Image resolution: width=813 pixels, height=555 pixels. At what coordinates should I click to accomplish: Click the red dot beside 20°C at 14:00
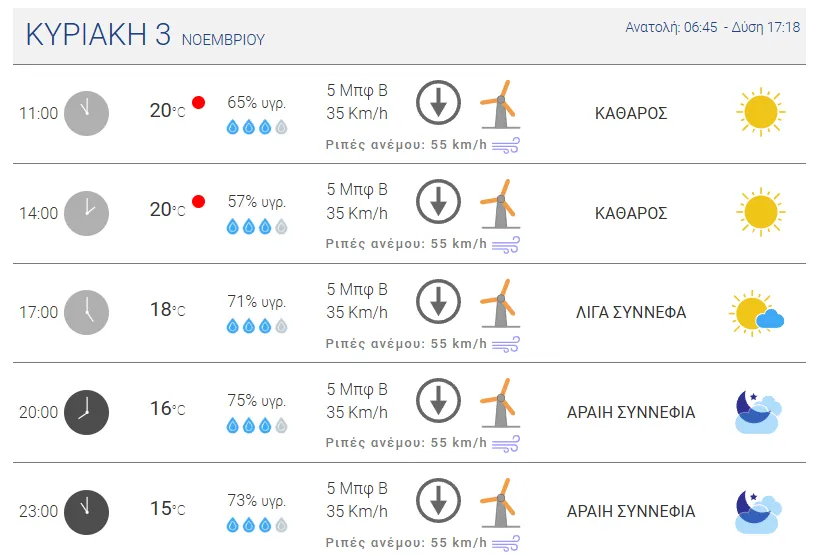pos(198,202)
